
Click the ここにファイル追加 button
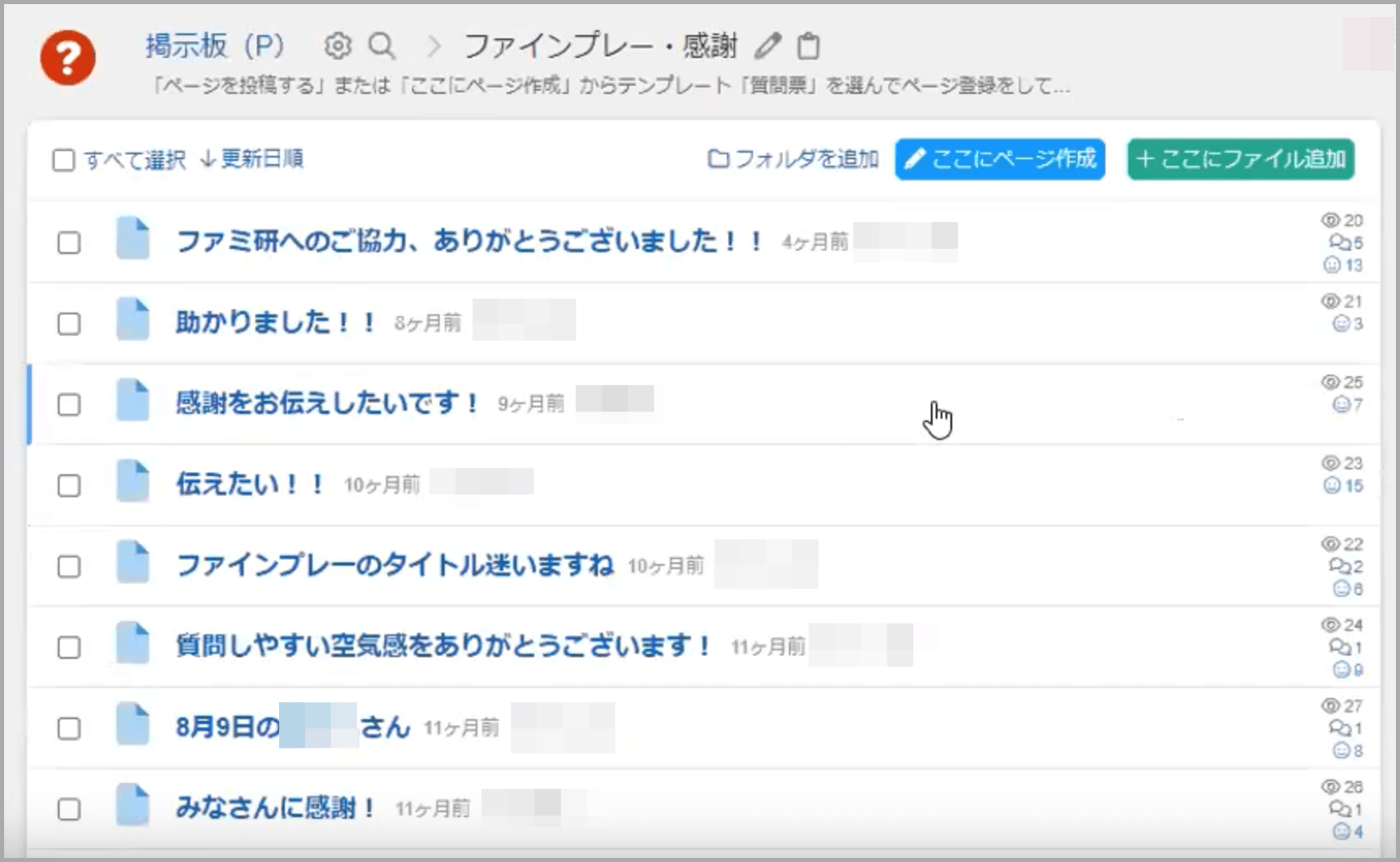pyautogui.click(x=1239, y=160)
